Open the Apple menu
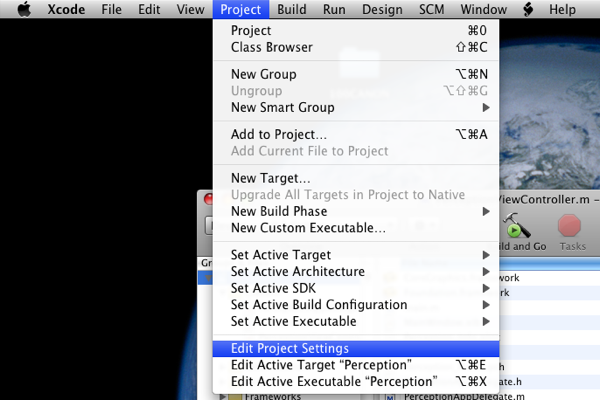Viewport: 600px width, 400px height. pos(24,9)
